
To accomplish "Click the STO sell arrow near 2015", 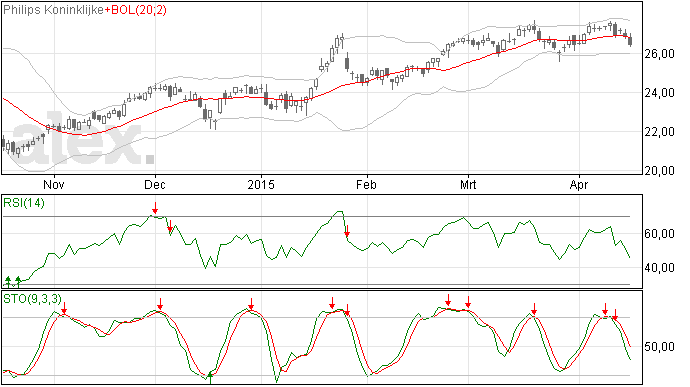I will pos(251,304).
